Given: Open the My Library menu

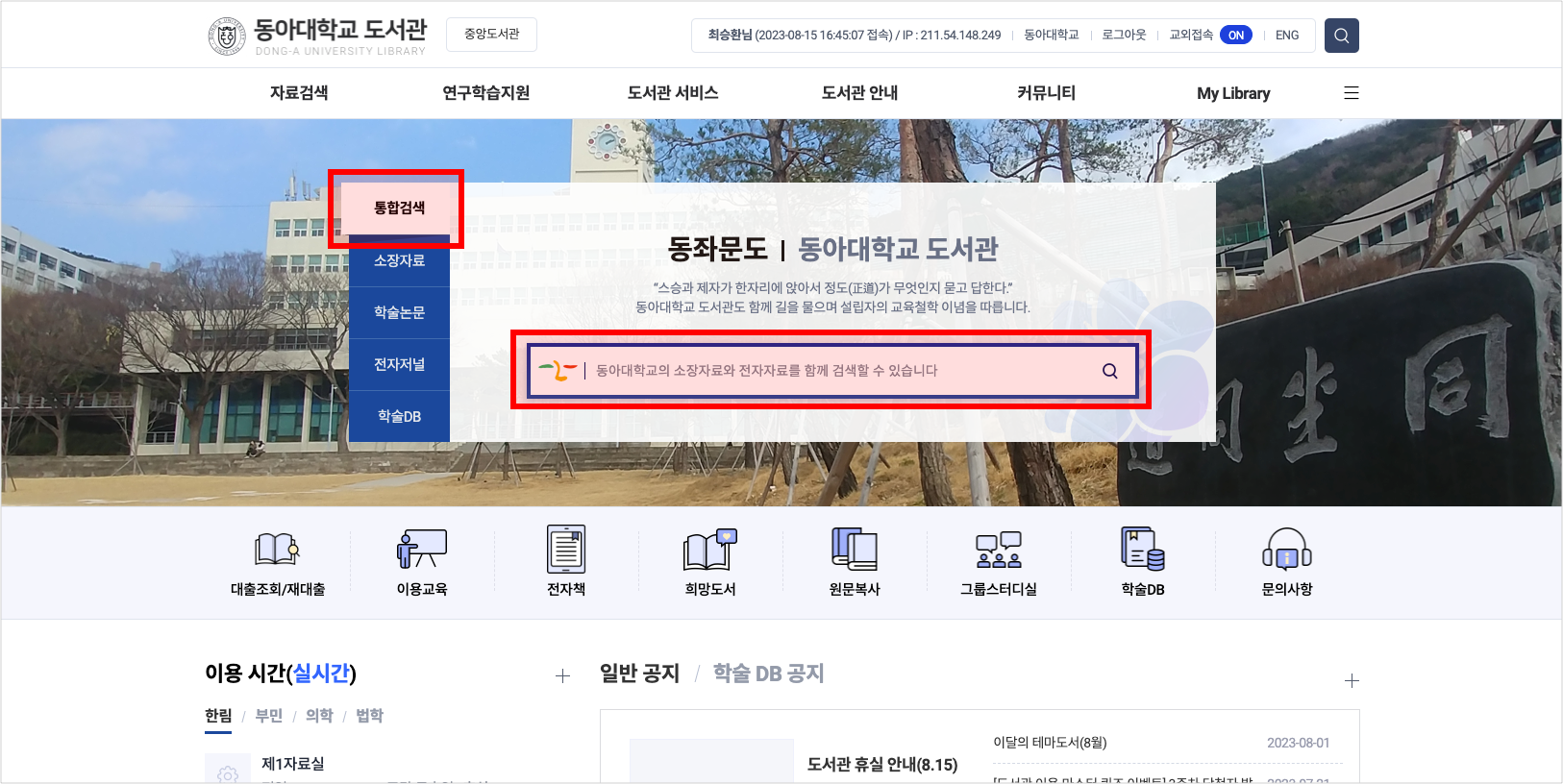Looking at the screenshot, I should point(1233,93).
